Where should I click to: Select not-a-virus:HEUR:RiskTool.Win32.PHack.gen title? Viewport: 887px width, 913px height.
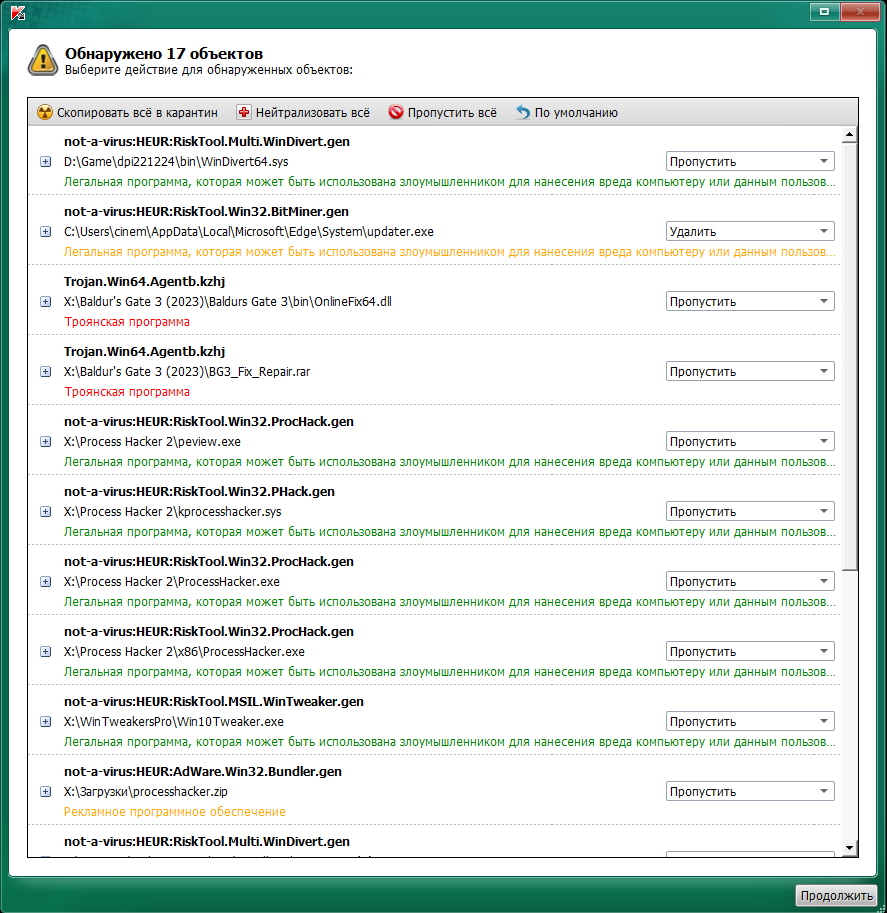pyautogui.click(x=199, y=491)
